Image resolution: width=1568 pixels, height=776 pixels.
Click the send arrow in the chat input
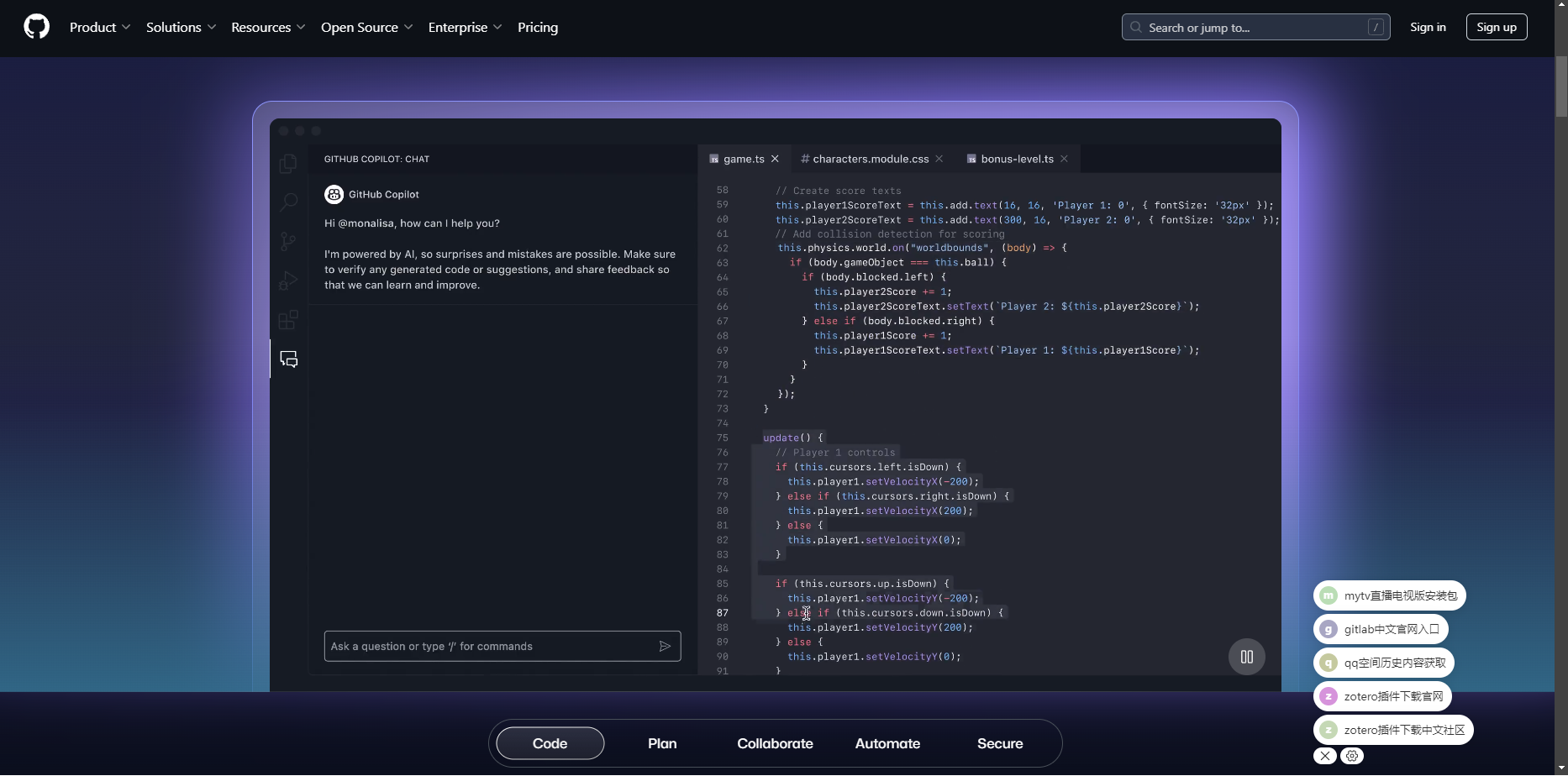[665, 646]
